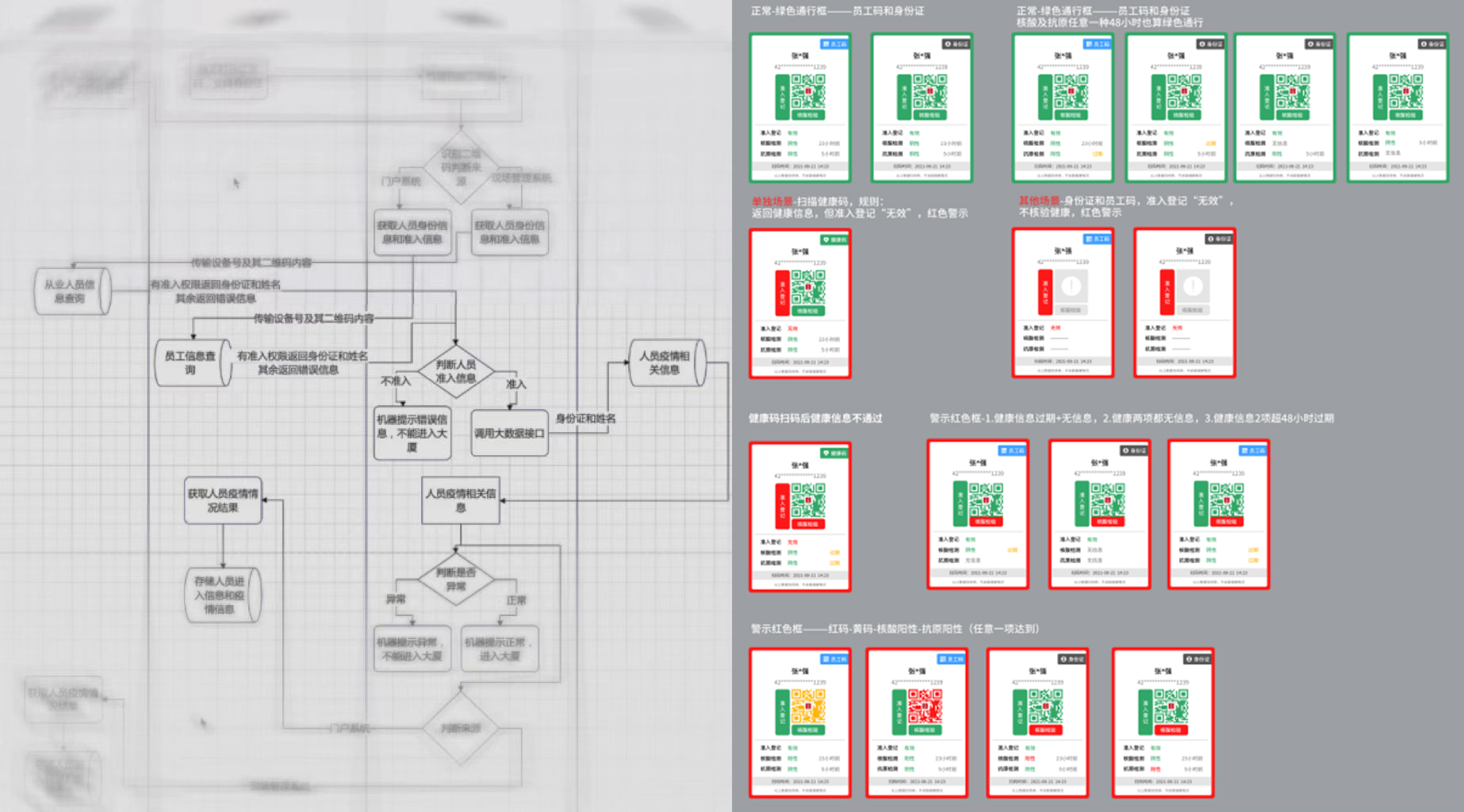This screenshot has width=1464, height=812.
Task: Select the 员工信息查询 cylinder node
Action: click(192, 363)
